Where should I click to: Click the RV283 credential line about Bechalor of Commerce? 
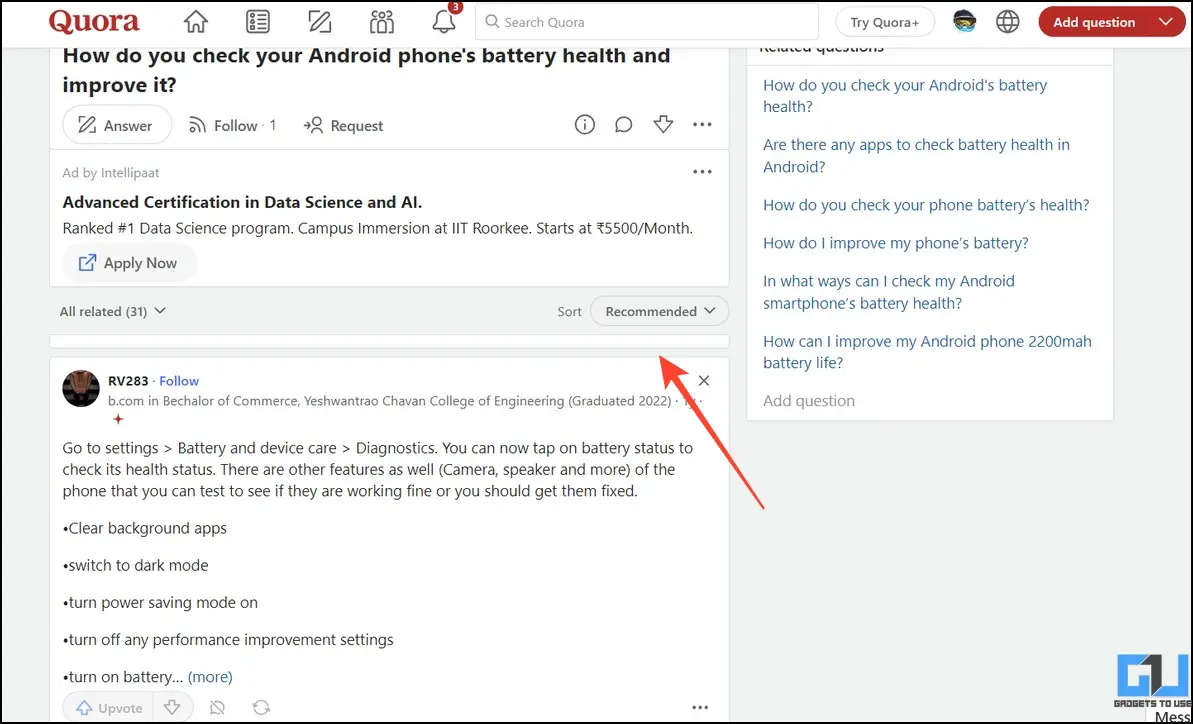tap(390, 401)
